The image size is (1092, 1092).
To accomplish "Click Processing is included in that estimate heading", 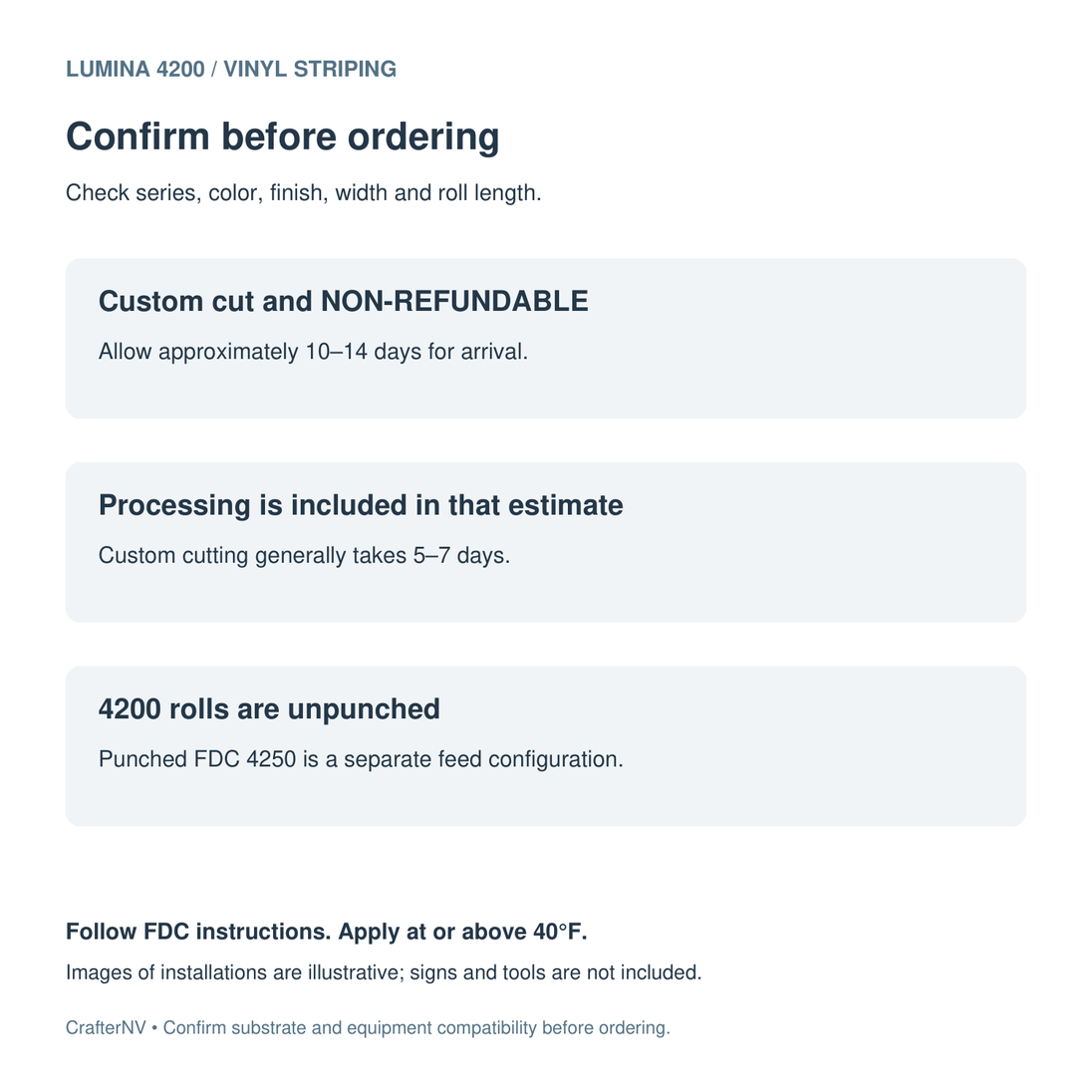I will 361,505.
